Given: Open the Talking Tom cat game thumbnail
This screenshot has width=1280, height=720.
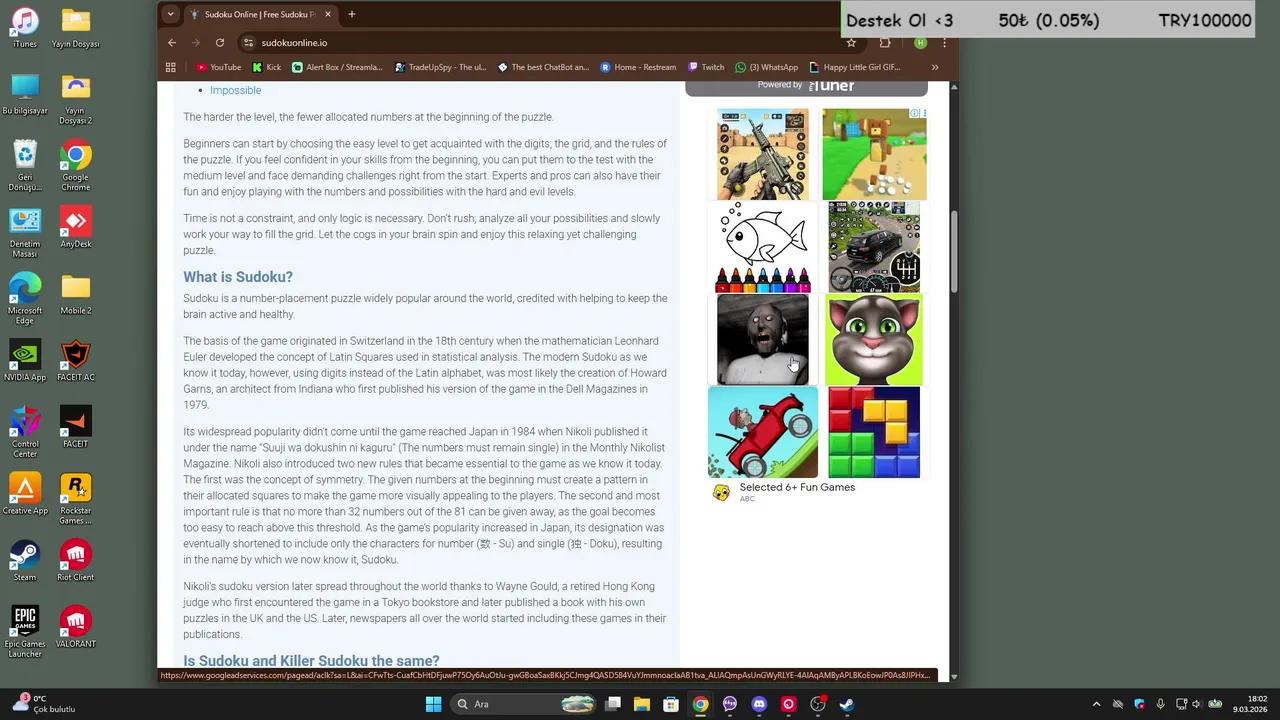Looking at the screenshot, I should point(874,339).
